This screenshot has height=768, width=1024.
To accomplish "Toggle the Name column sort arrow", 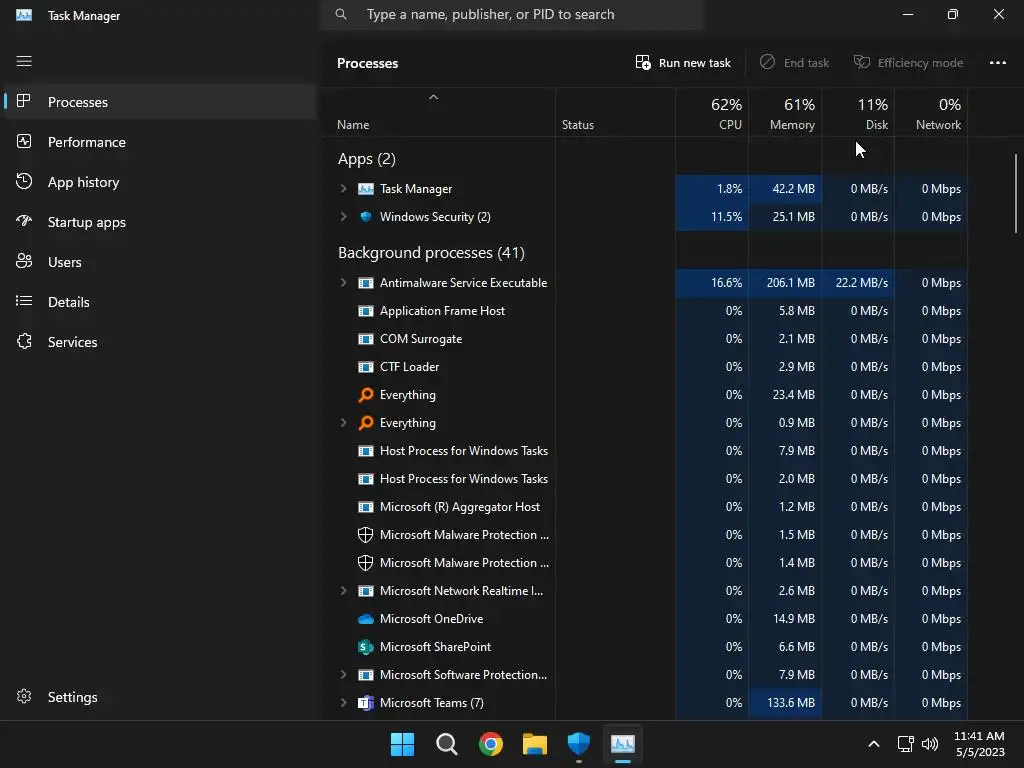I will tap(433, 97).
